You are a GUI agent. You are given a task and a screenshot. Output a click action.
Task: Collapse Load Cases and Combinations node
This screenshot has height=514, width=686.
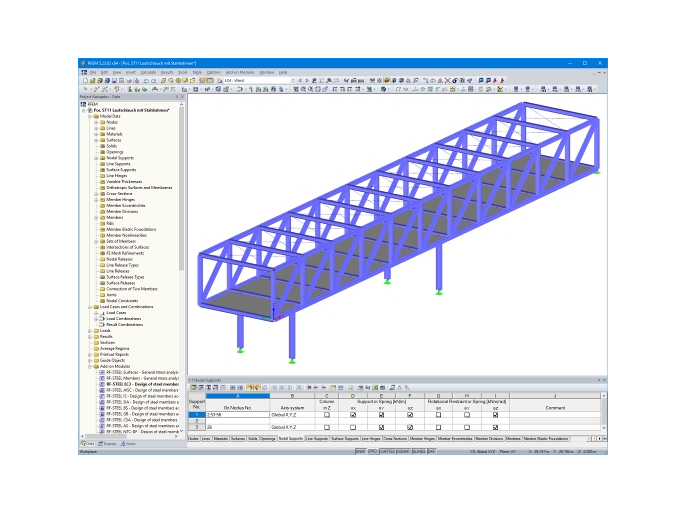tap(90, 307)
